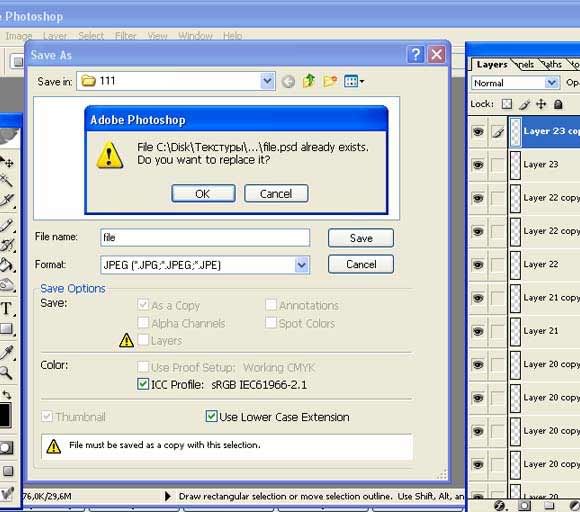Open the Select menu
Viewport: 580px width, 512px height.
pos(91,36)
